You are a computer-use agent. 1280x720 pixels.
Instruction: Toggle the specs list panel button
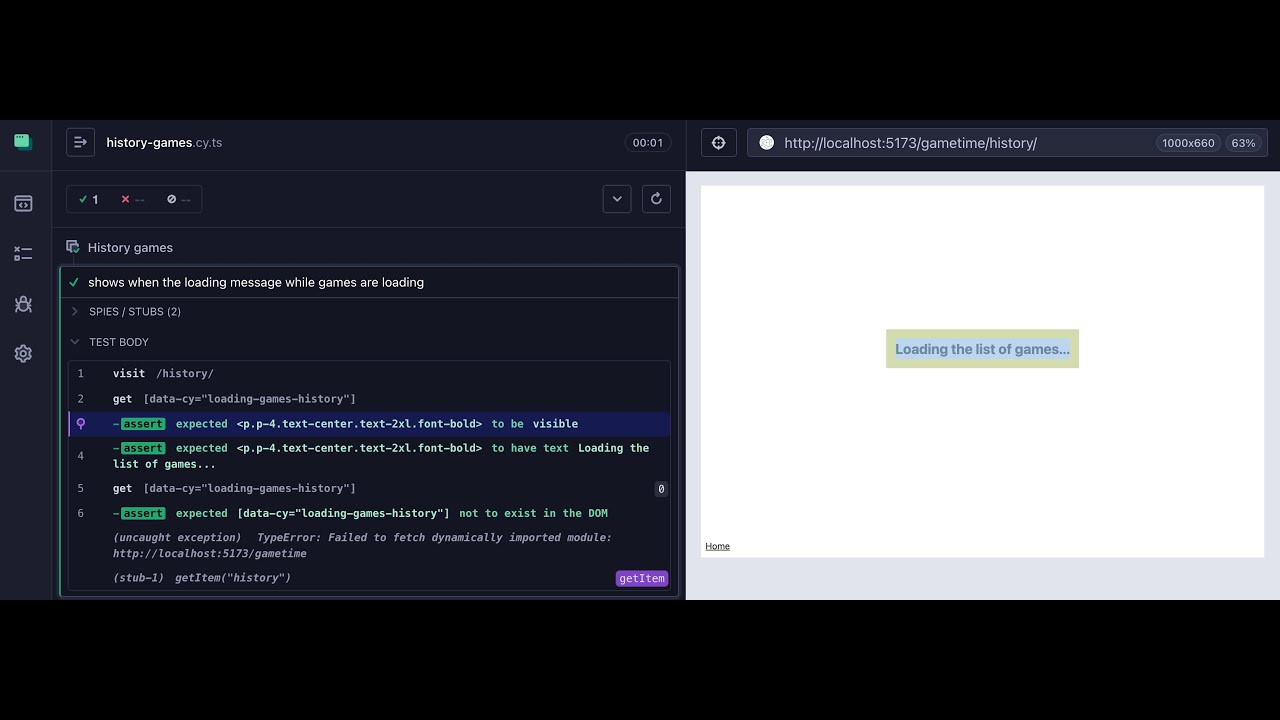(81, 143)
